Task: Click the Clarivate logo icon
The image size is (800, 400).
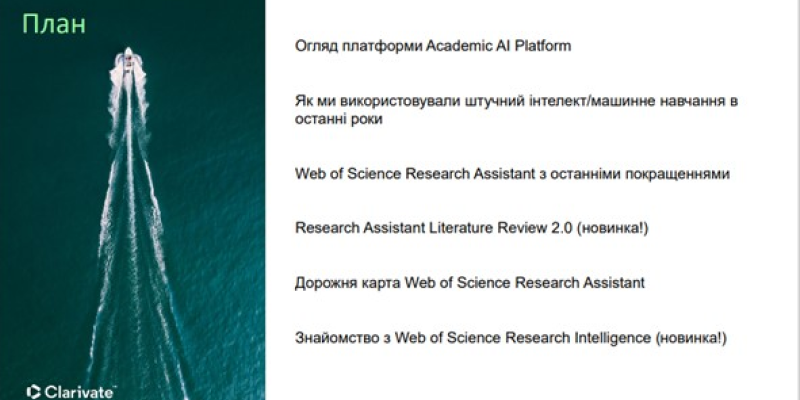Action: point(33,391)
